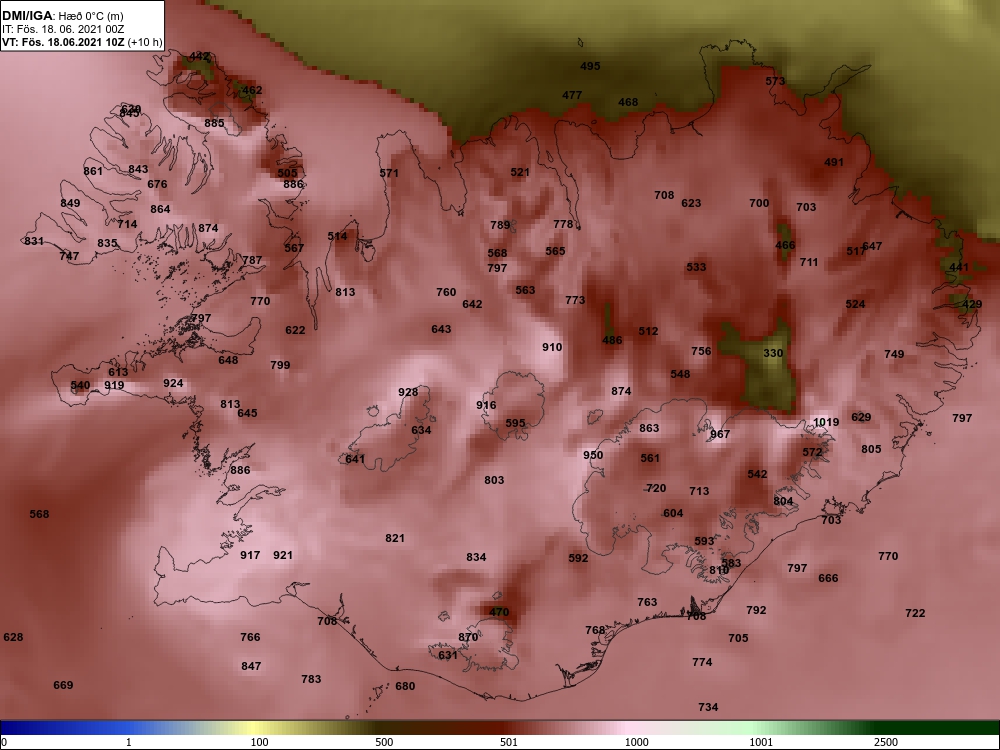Screen dimensions: 1000x750
Task: Select the 849 value label
Action: 71,203
